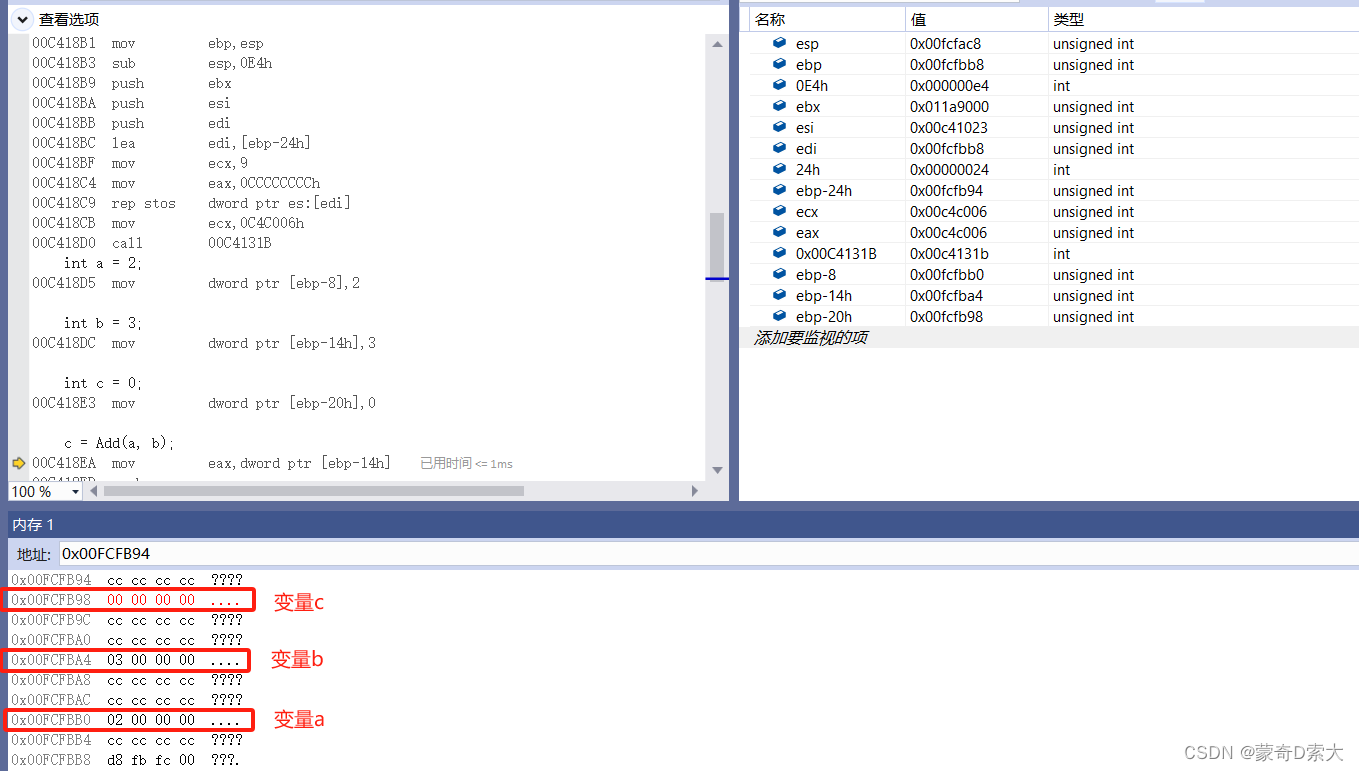Click the current instruction yellow arrow marker
Screen dimensions: 1359x771
click(18, 463)
